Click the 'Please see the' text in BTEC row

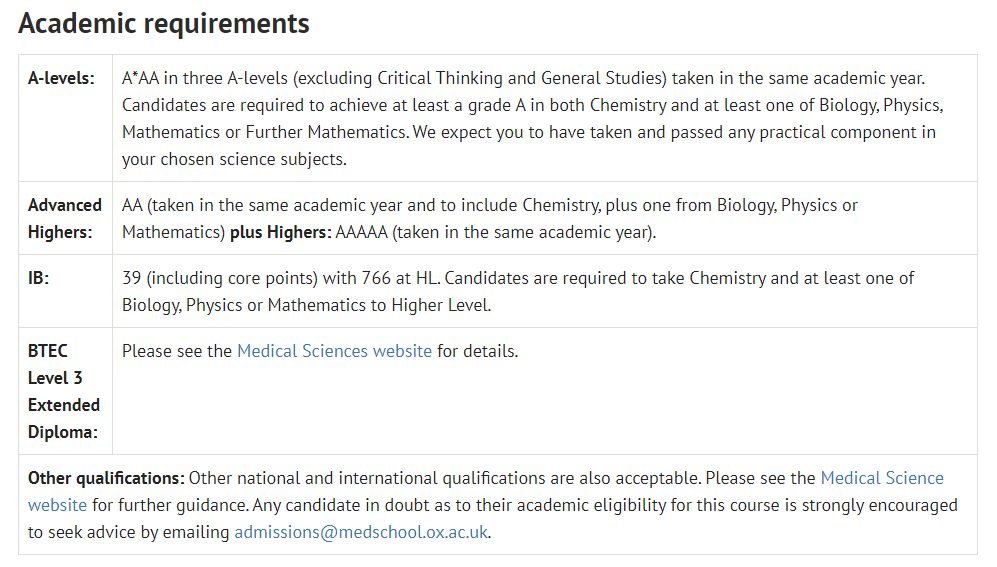click(x=177, y=351)
